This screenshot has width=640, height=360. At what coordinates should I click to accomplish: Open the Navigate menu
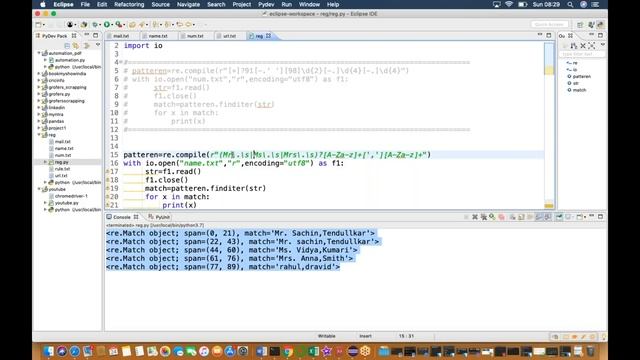188,4
